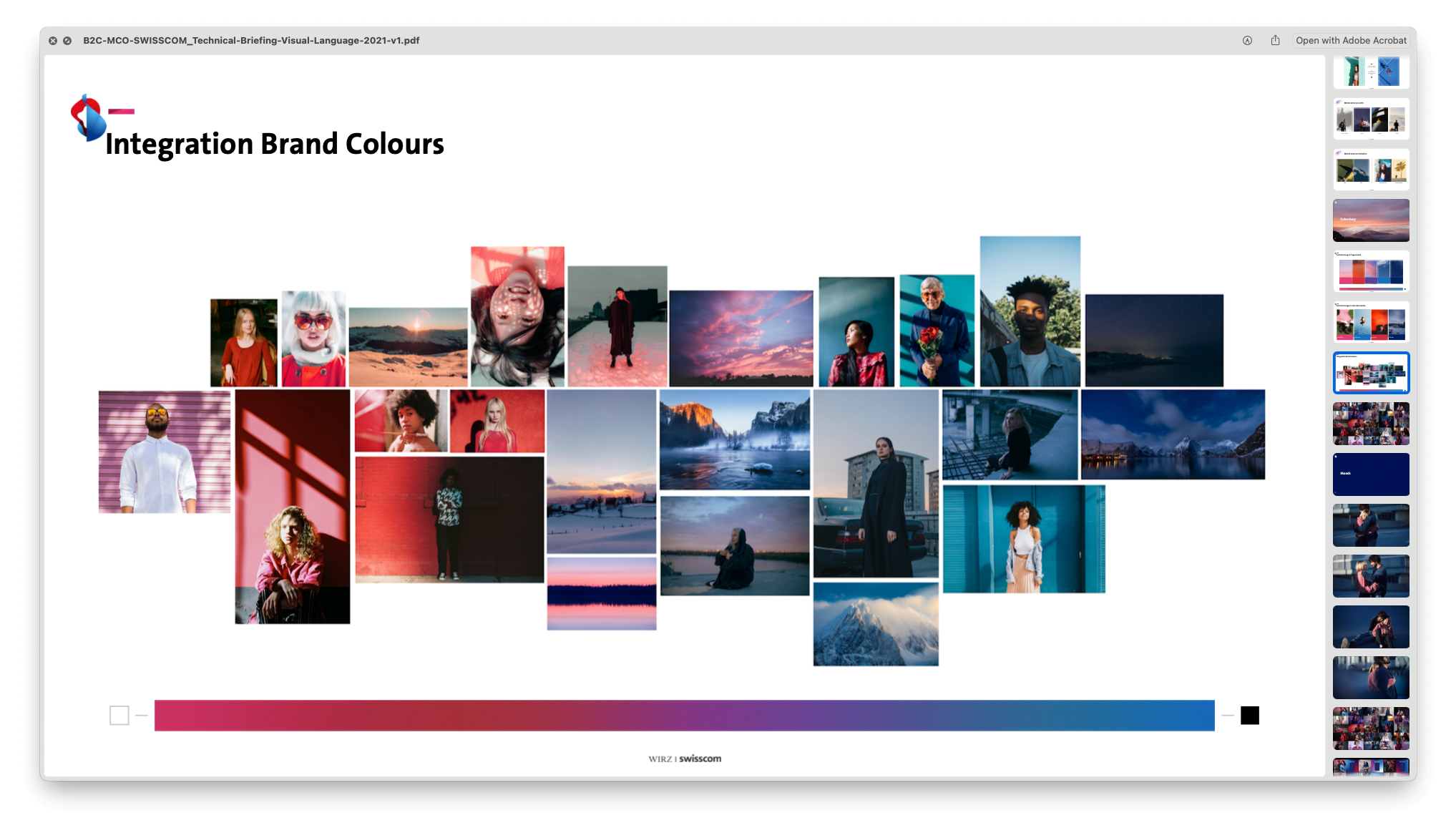Viewport: 1456px width, 833px height.
Task: Click the Swisscom logo on the page
Action: click(87, 118)
